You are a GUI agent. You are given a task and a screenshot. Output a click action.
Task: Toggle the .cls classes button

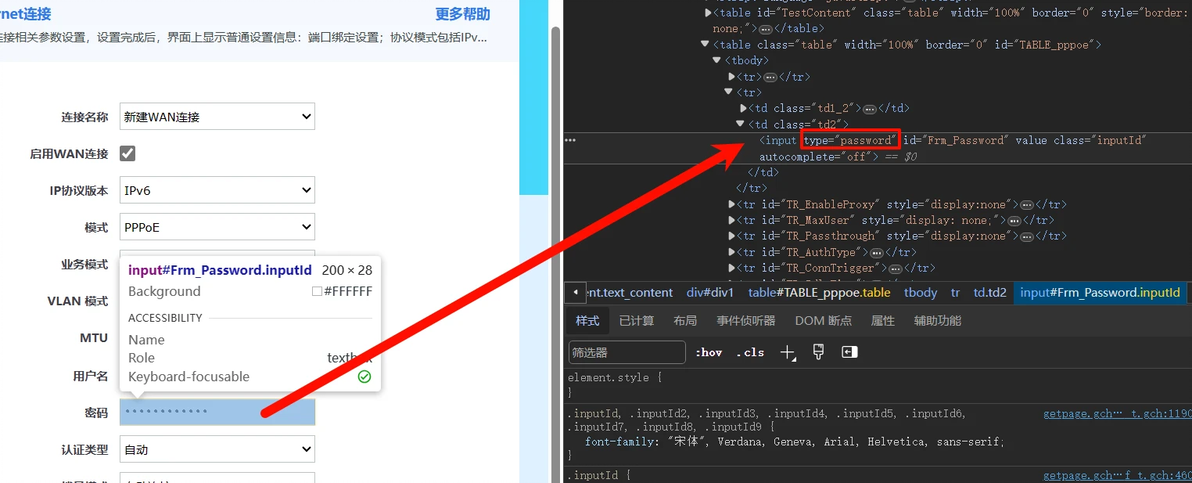pyautogui.click(x=750, y=353)
